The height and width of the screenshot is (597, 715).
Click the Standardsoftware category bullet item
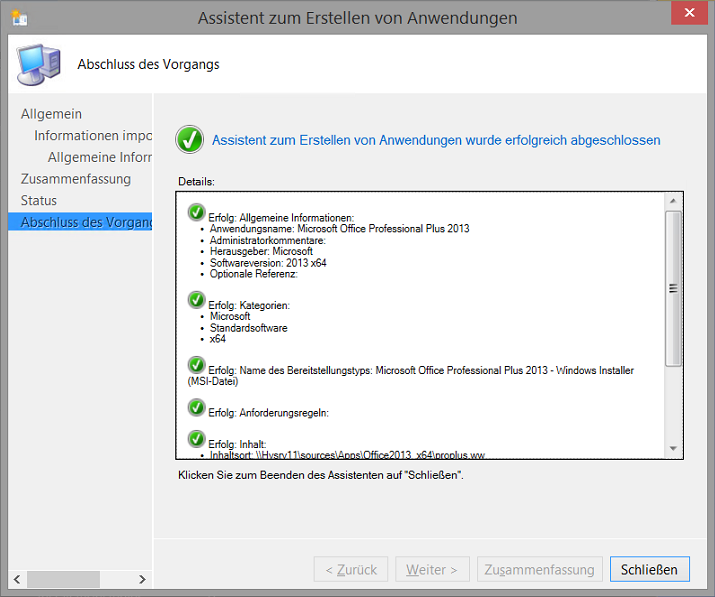pyautogui.click(x=249, y=328)
